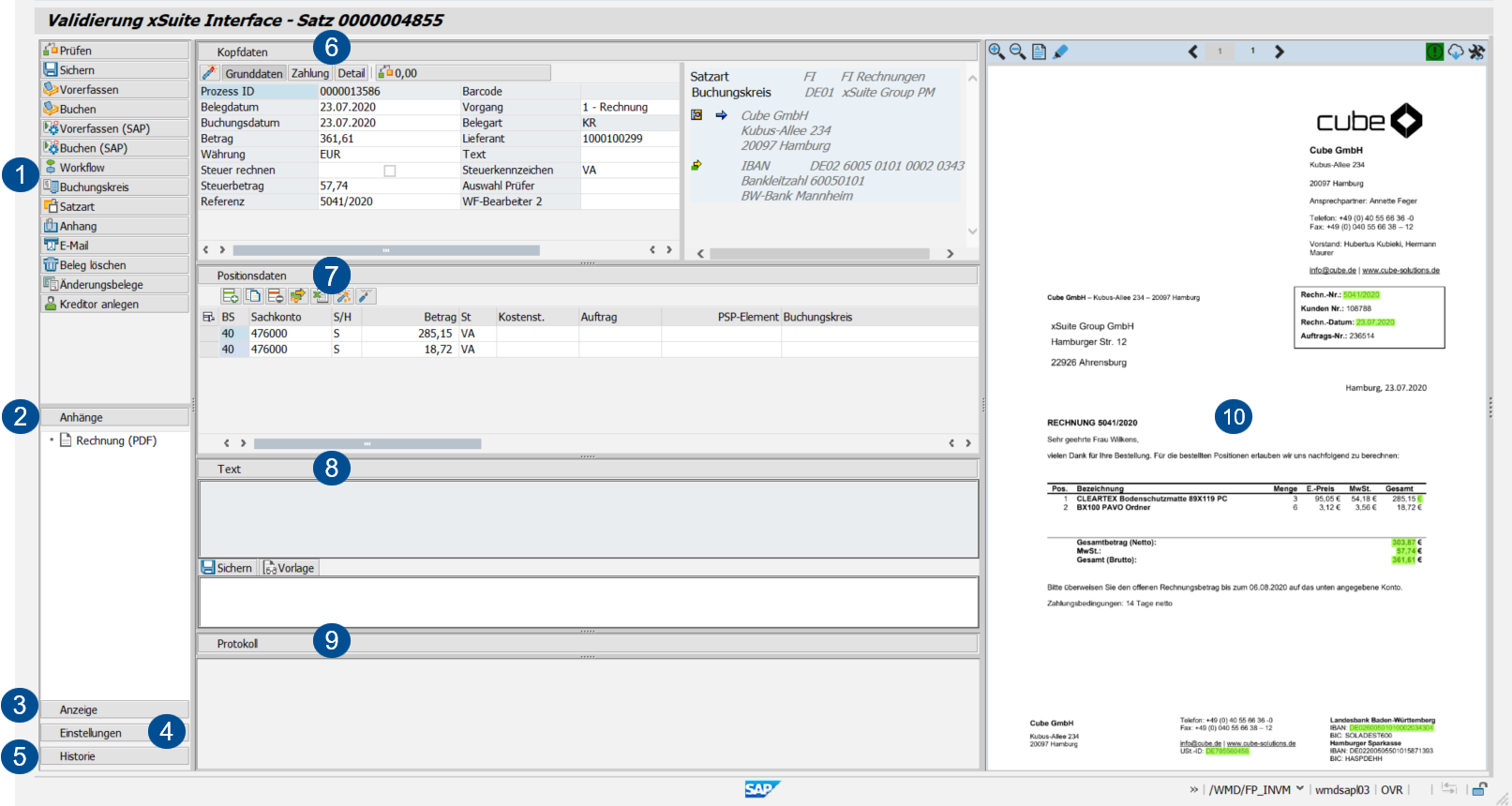Expand the Historie section
Image resolution: width=1512 pixels, height=806 pixels.
[113, 756]
